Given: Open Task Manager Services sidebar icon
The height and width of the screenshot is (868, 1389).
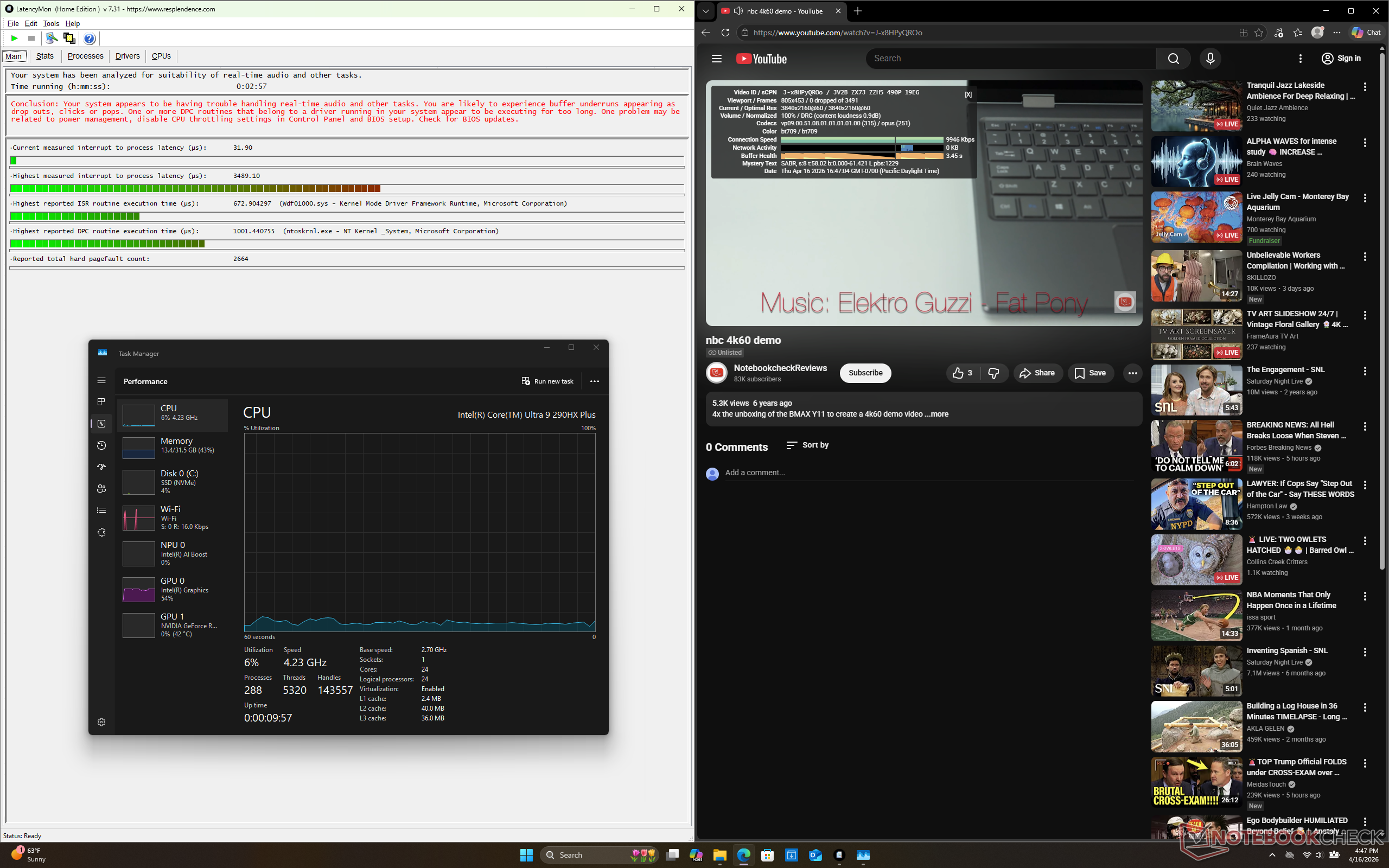Looking at the screenshot, I should 101,532.
